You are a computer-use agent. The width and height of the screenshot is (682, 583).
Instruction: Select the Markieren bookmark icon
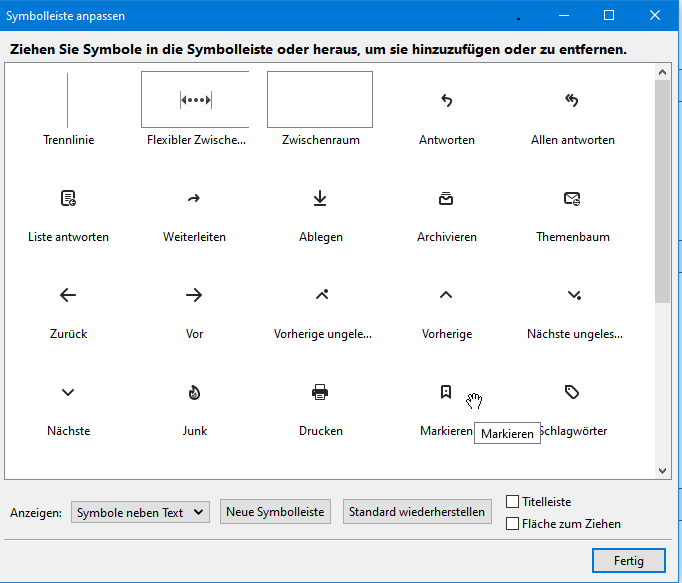(x=446, y=392)
